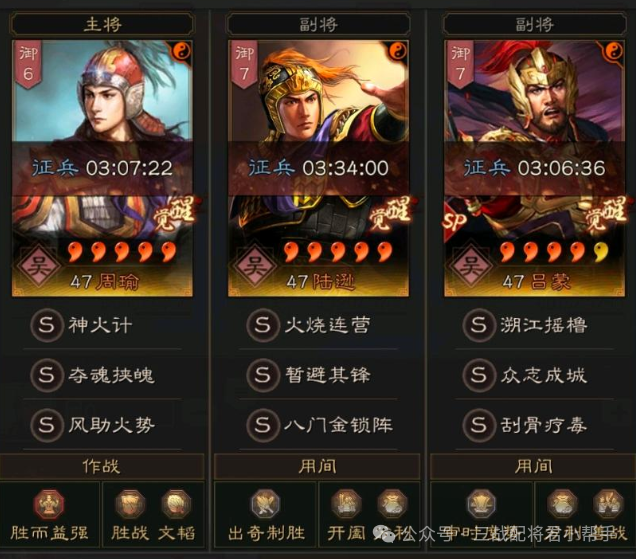
Task: Click the 胜而益强 hexagon icon
Action: (49, 504)
